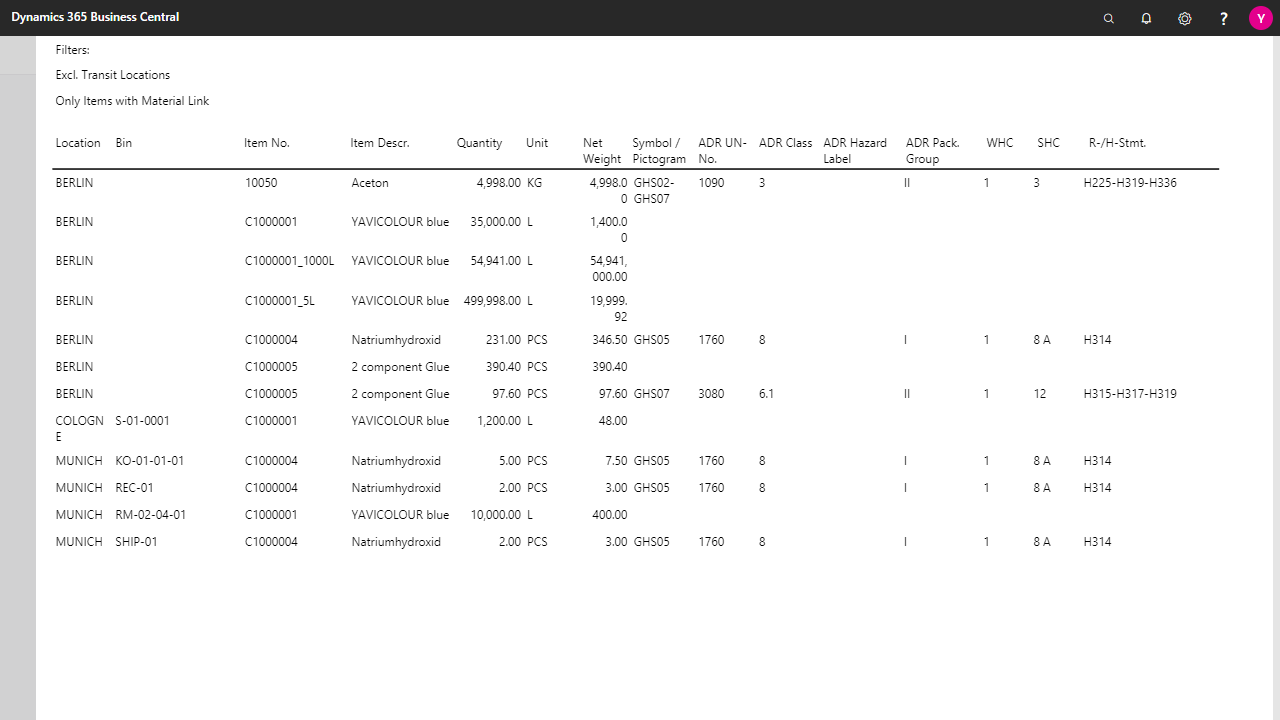Click the GHS07 symbol in glue row
Screen dimensions: 1280x720
pos(652,394)
